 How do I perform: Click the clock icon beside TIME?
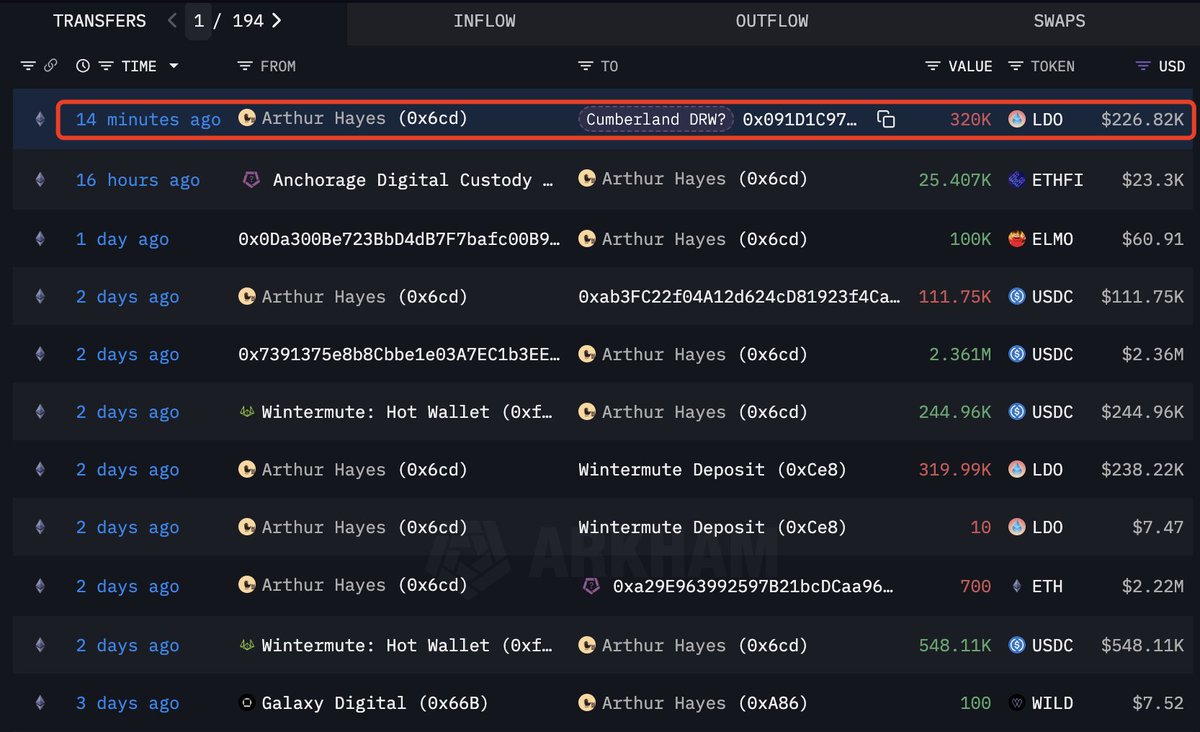tap(82, 66)
